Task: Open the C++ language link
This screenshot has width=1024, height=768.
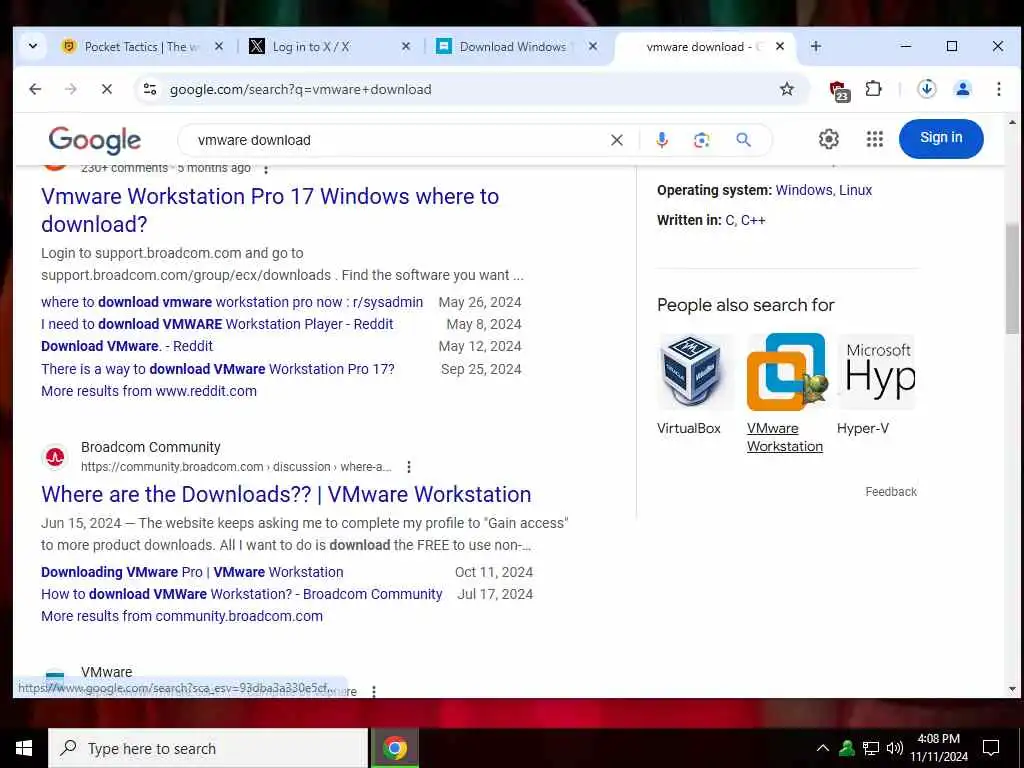Action: point(753,221)
